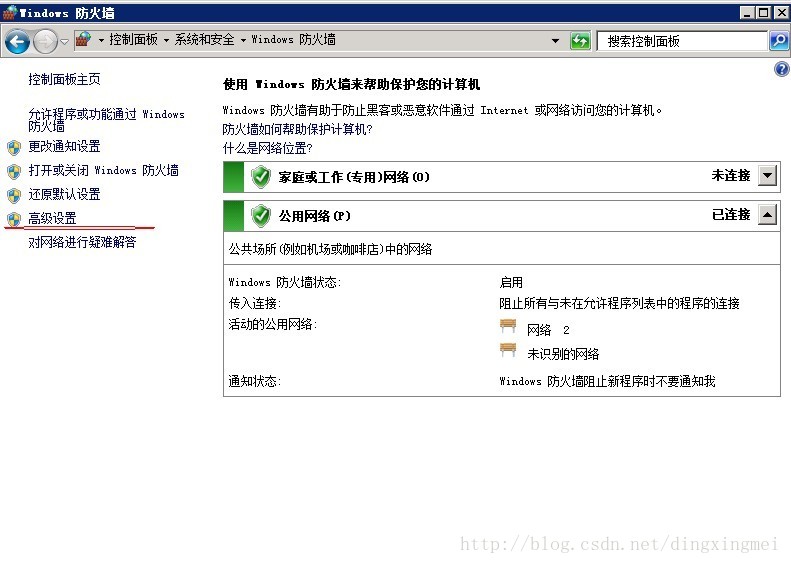Image resolution: width=791 pixels, height=564 pixels.
Task: Expand the 家庭或工作 network section arrow
Action: point(768,176)
